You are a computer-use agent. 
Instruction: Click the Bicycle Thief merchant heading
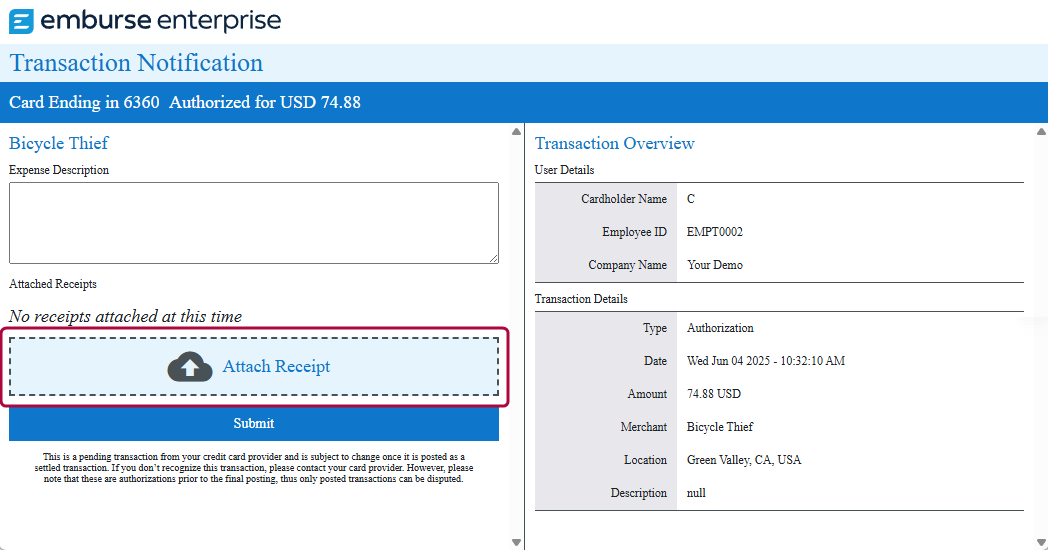[59, 143]
